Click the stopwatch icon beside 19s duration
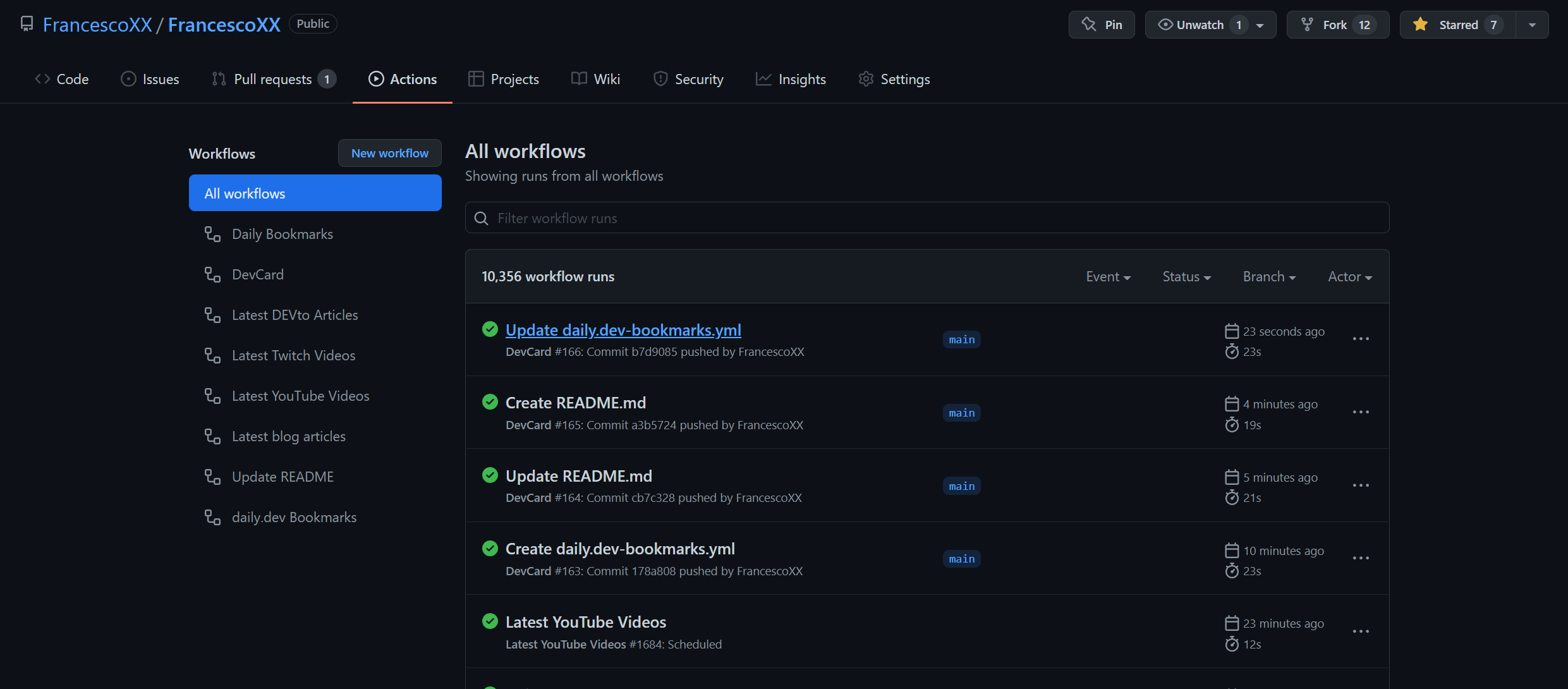Screen dimensions: 1568x689 (x=1232, y=425)
